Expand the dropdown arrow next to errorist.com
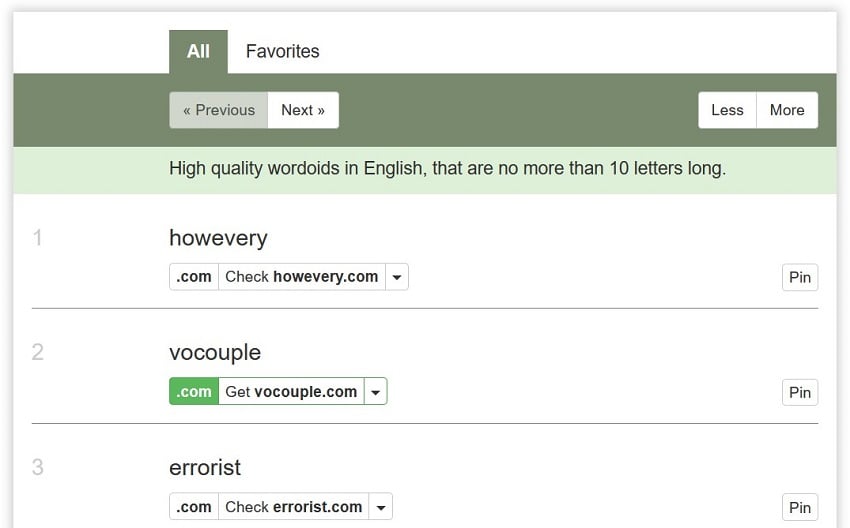This screenshot has height=528, width=850. click(x=381, y=507)
